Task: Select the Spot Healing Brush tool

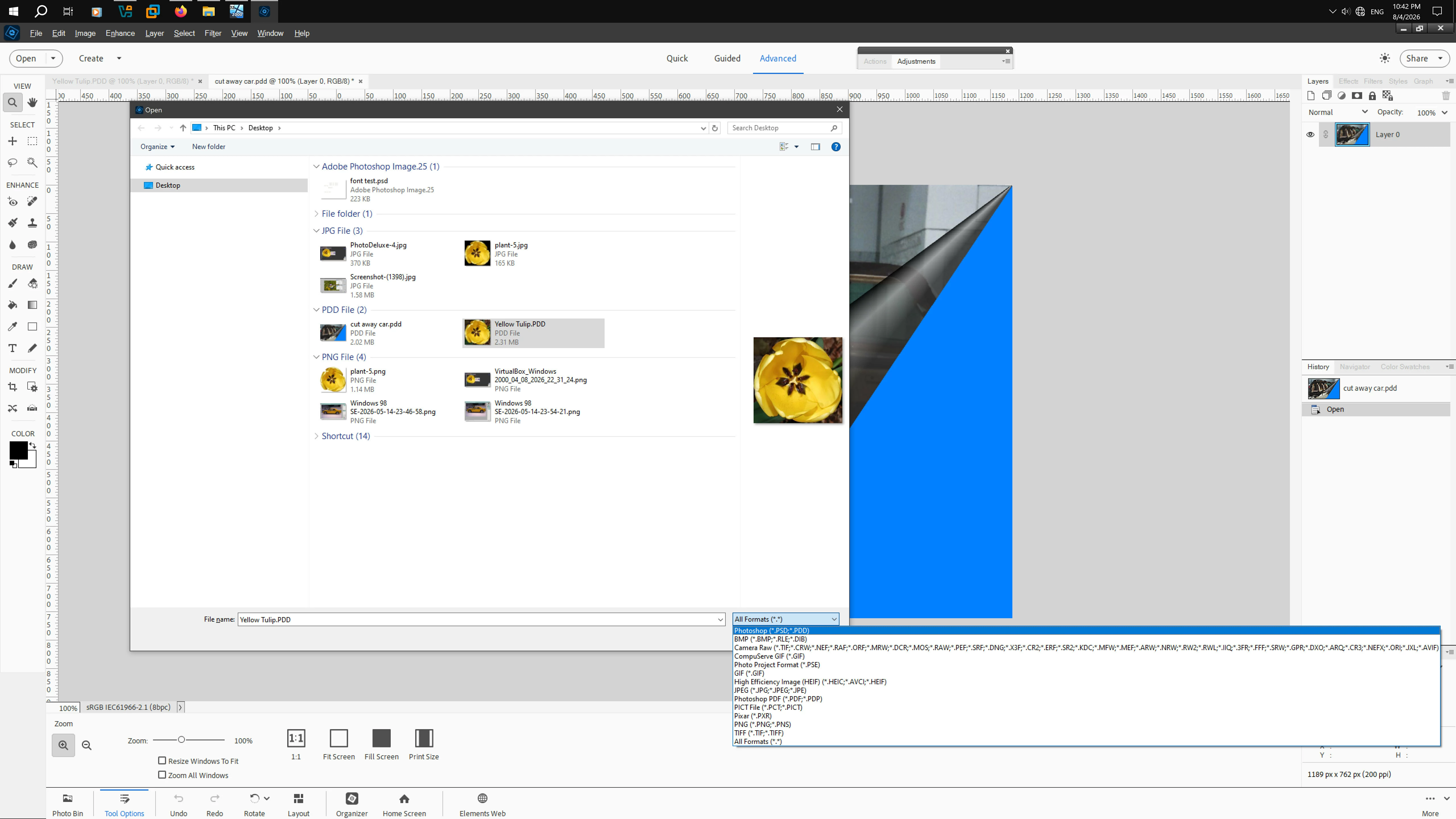Action: click(x=32, y=202)
